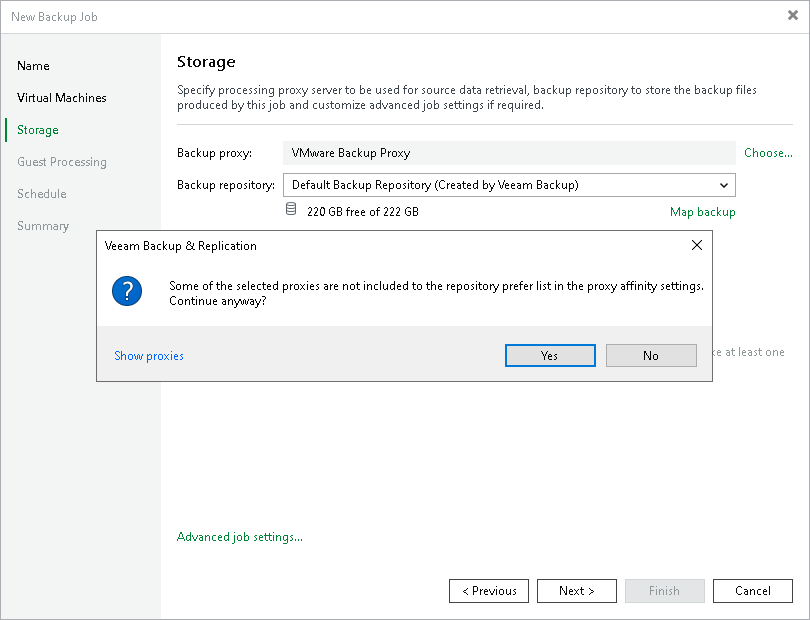Click the repository disk storage icon

[291, 209]
